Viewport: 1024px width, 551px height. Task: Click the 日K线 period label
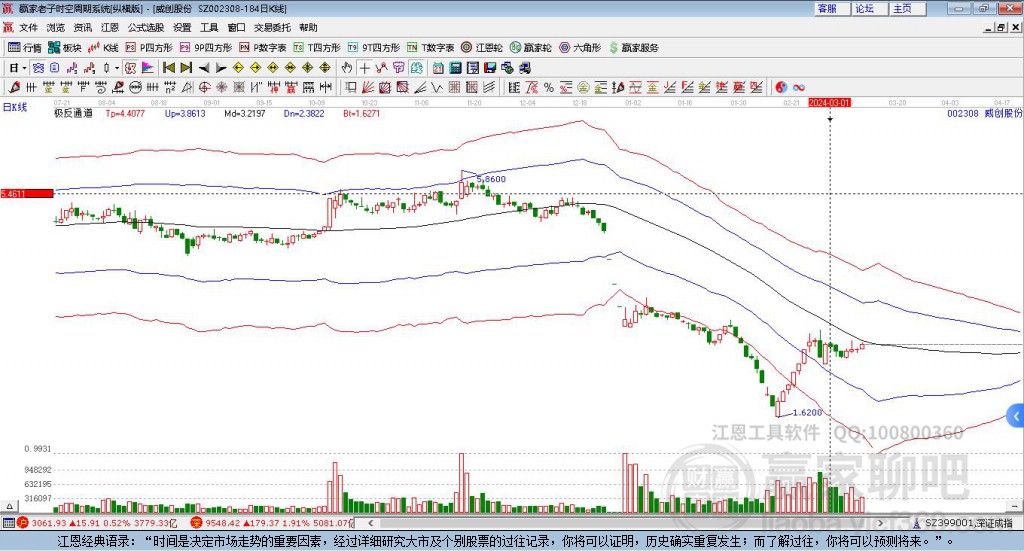point(15,107)
